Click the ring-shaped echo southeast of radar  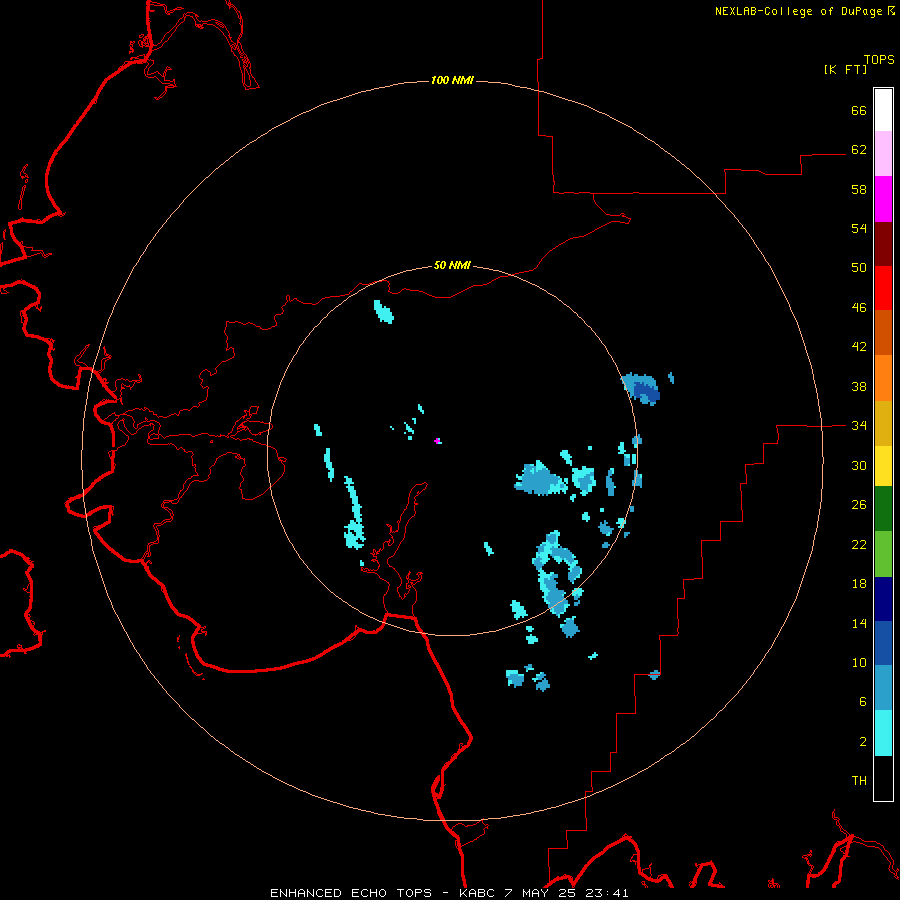[x=556, y=573]
